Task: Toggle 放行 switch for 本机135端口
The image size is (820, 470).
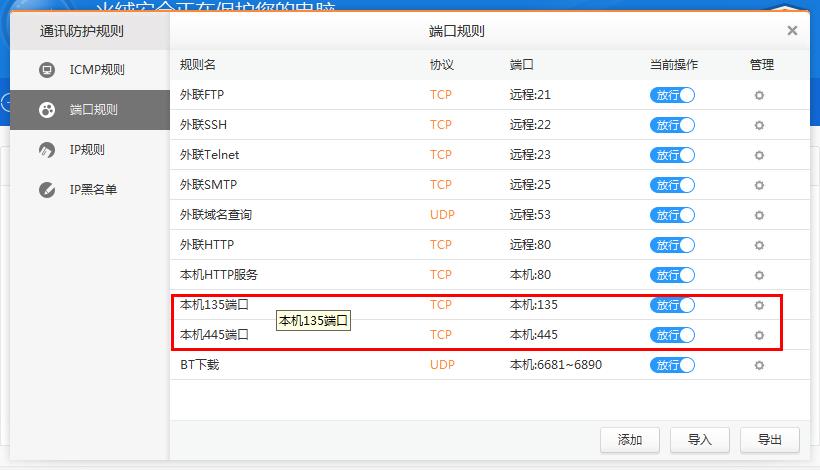Action: pyautogui.click(x=672, y=305)
